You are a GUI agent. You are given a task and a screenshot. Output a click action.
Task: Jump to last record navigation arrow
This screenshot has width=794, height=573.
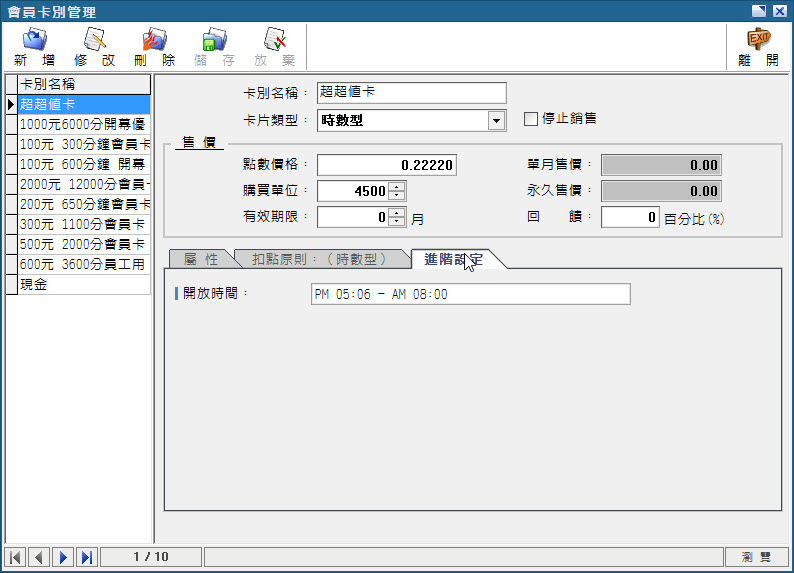click(x=86, y=557)
